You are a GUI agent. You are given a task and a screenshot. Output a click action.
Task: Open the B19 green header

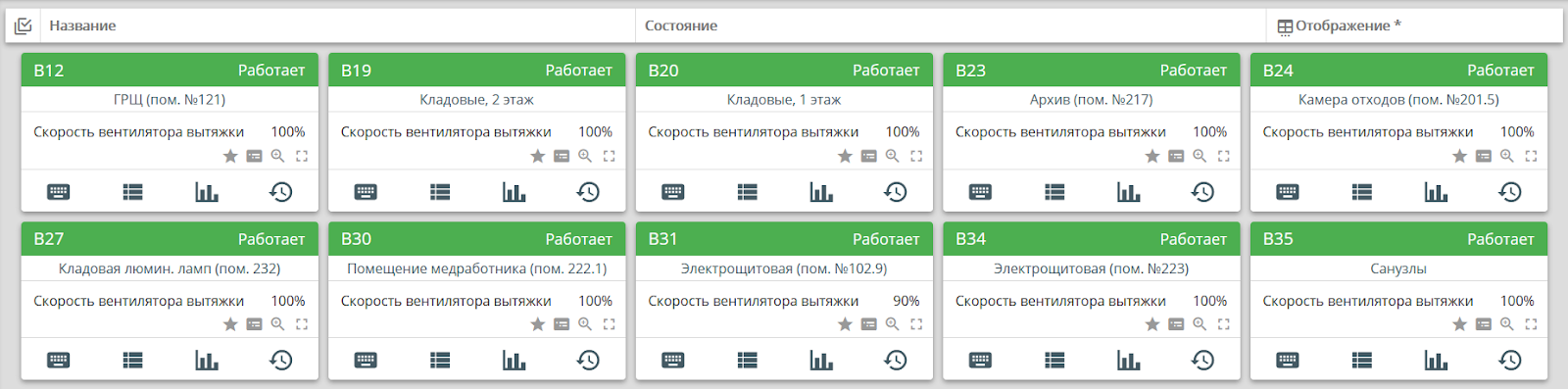[476, 70]
